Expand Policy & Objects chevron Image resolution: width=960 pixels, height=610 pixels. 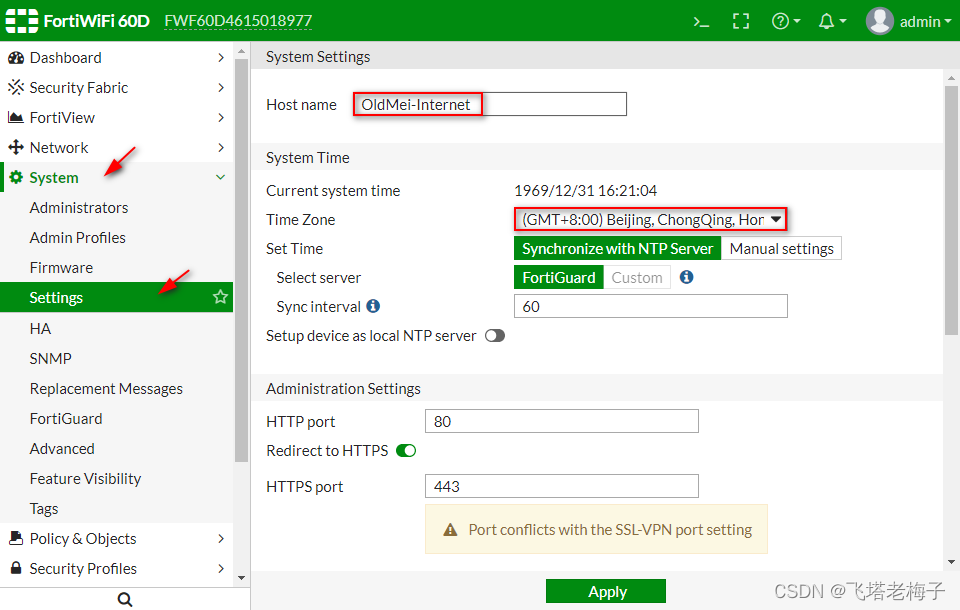(x=221, y=538)
